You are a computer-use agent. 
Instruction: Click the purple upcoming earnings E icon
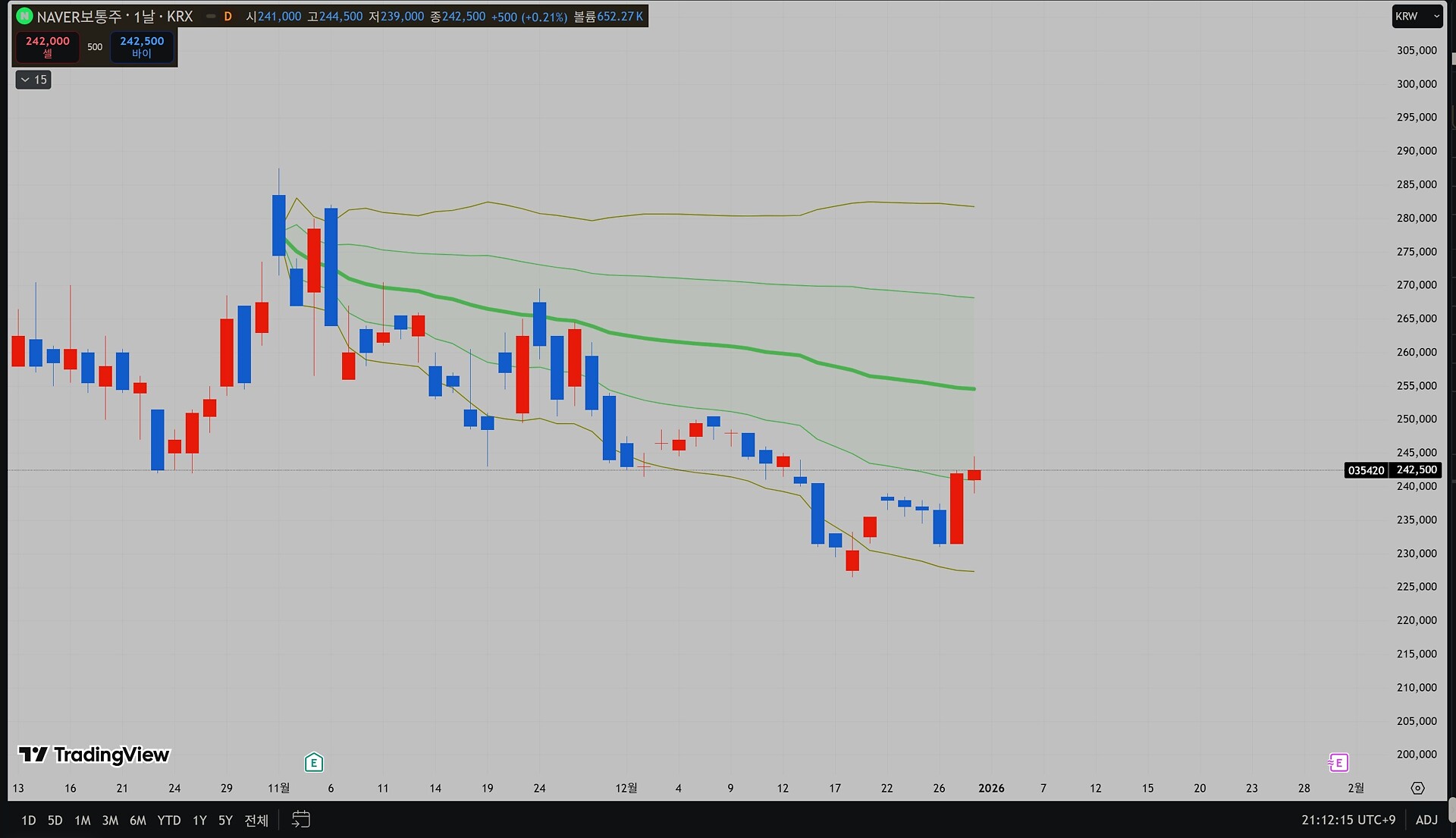(x=1338, y=762)
